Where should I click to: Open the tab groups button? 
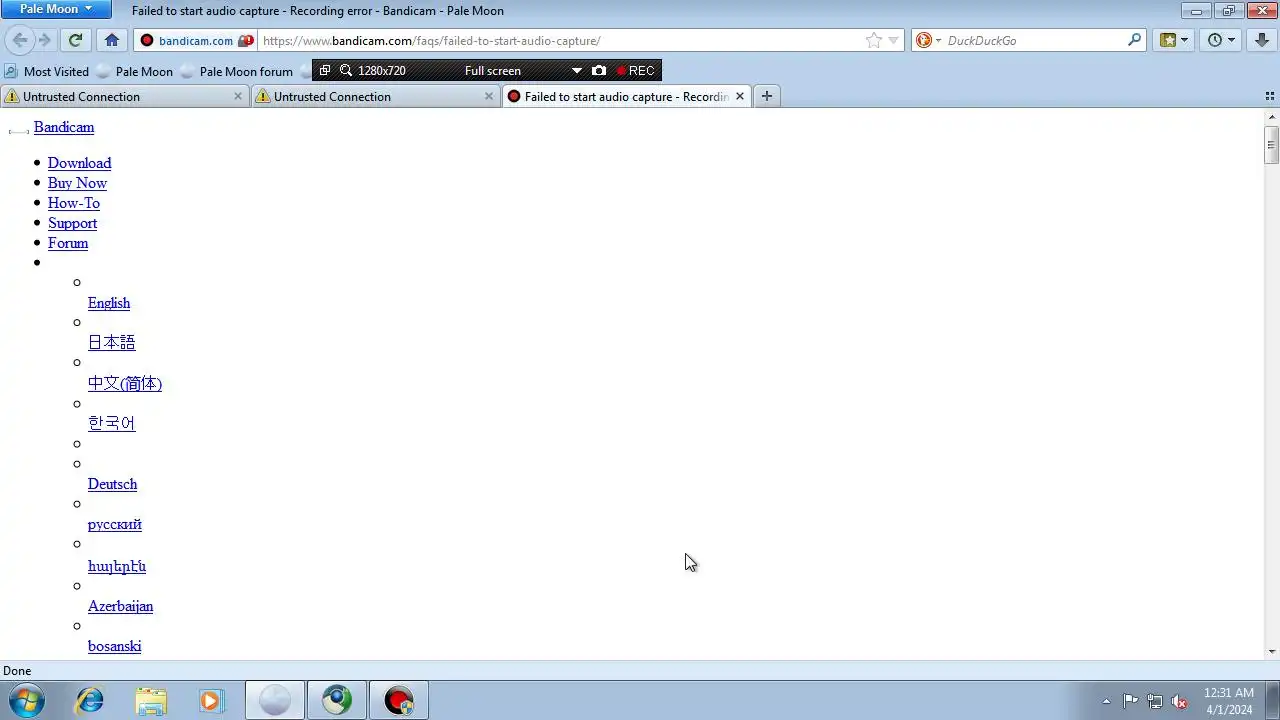[1270, 96]
